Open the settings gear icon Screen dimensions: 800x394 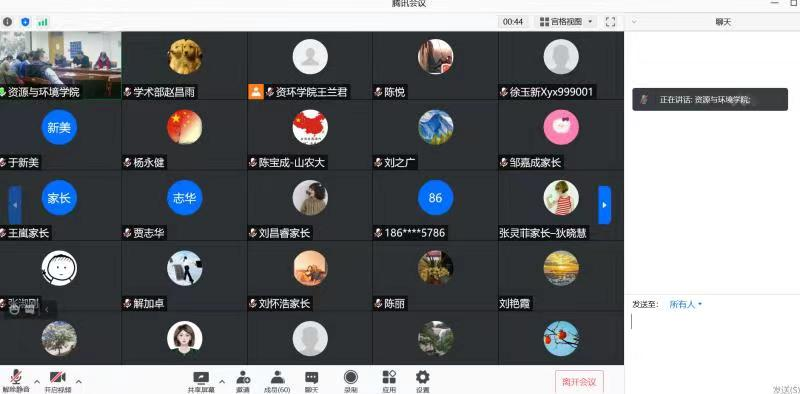[x=422, y=378]
